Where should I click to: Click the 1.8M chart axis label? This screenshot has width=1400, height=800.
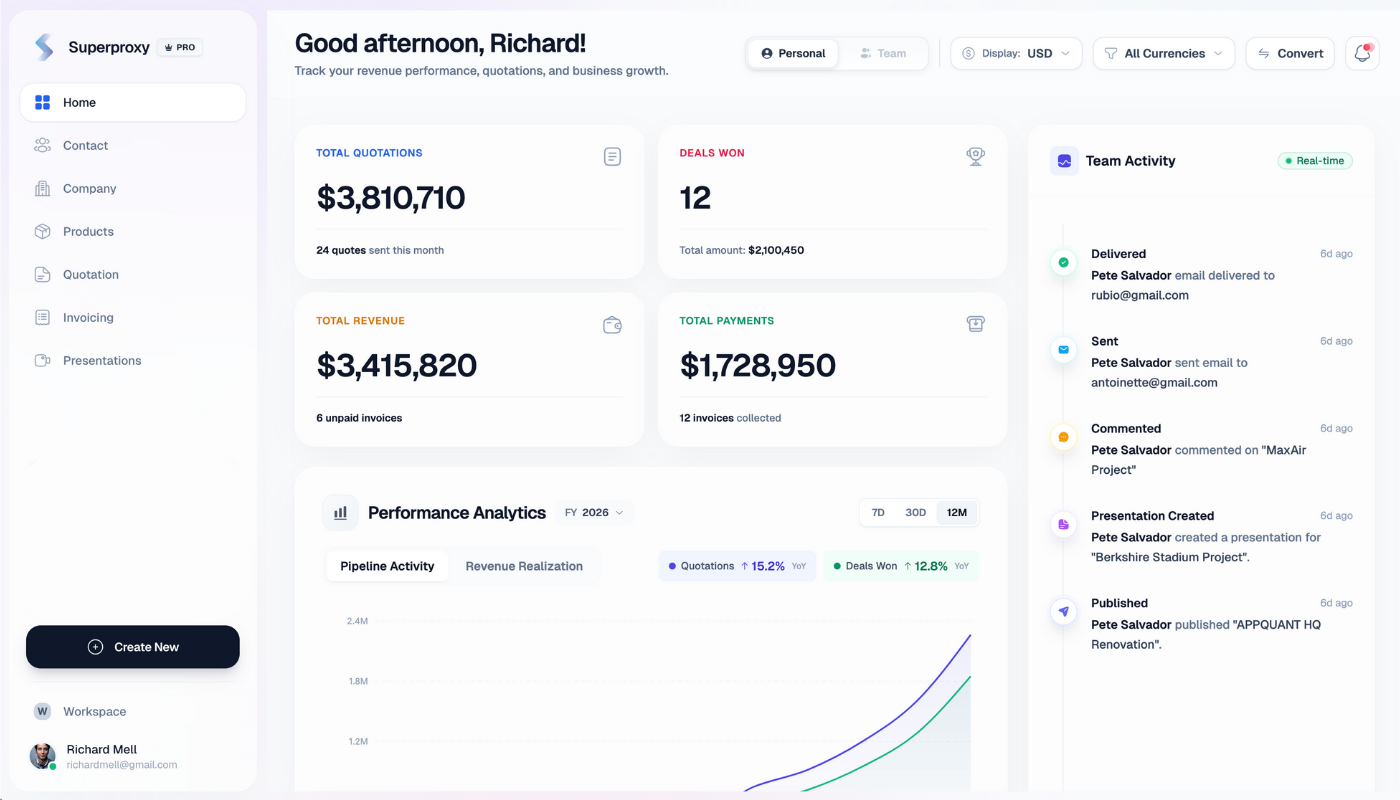pos(358,681)
